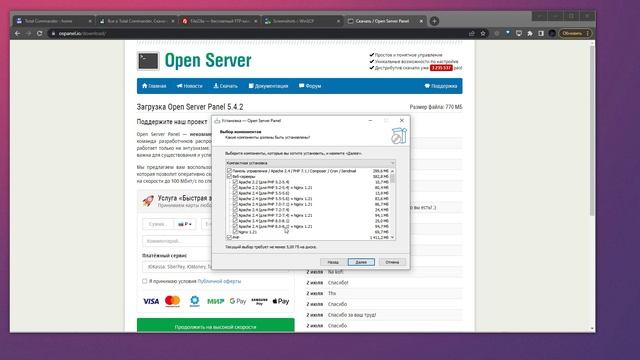Open Скачать in the site navigation

click(225, 86)
